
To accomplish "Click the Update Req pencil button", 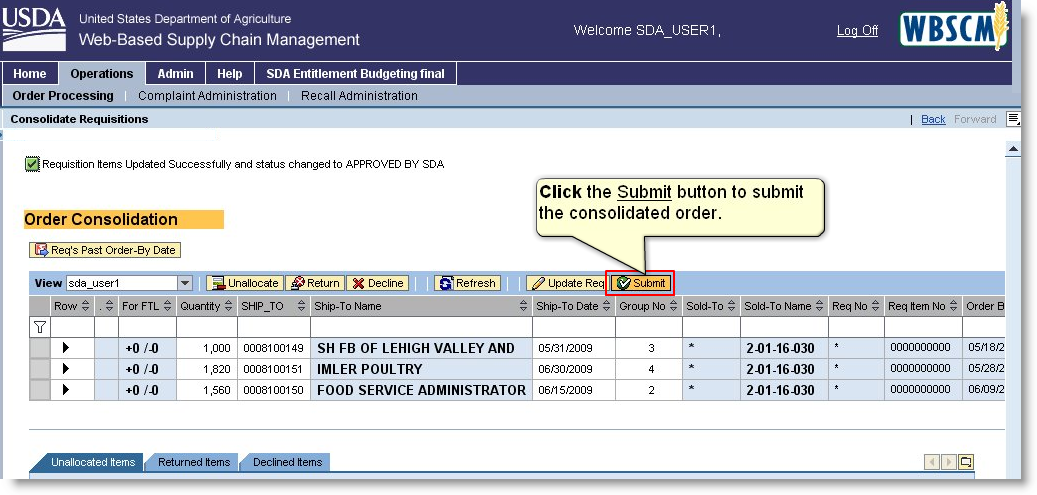I will pyautogui.click(x=566, y=283).
